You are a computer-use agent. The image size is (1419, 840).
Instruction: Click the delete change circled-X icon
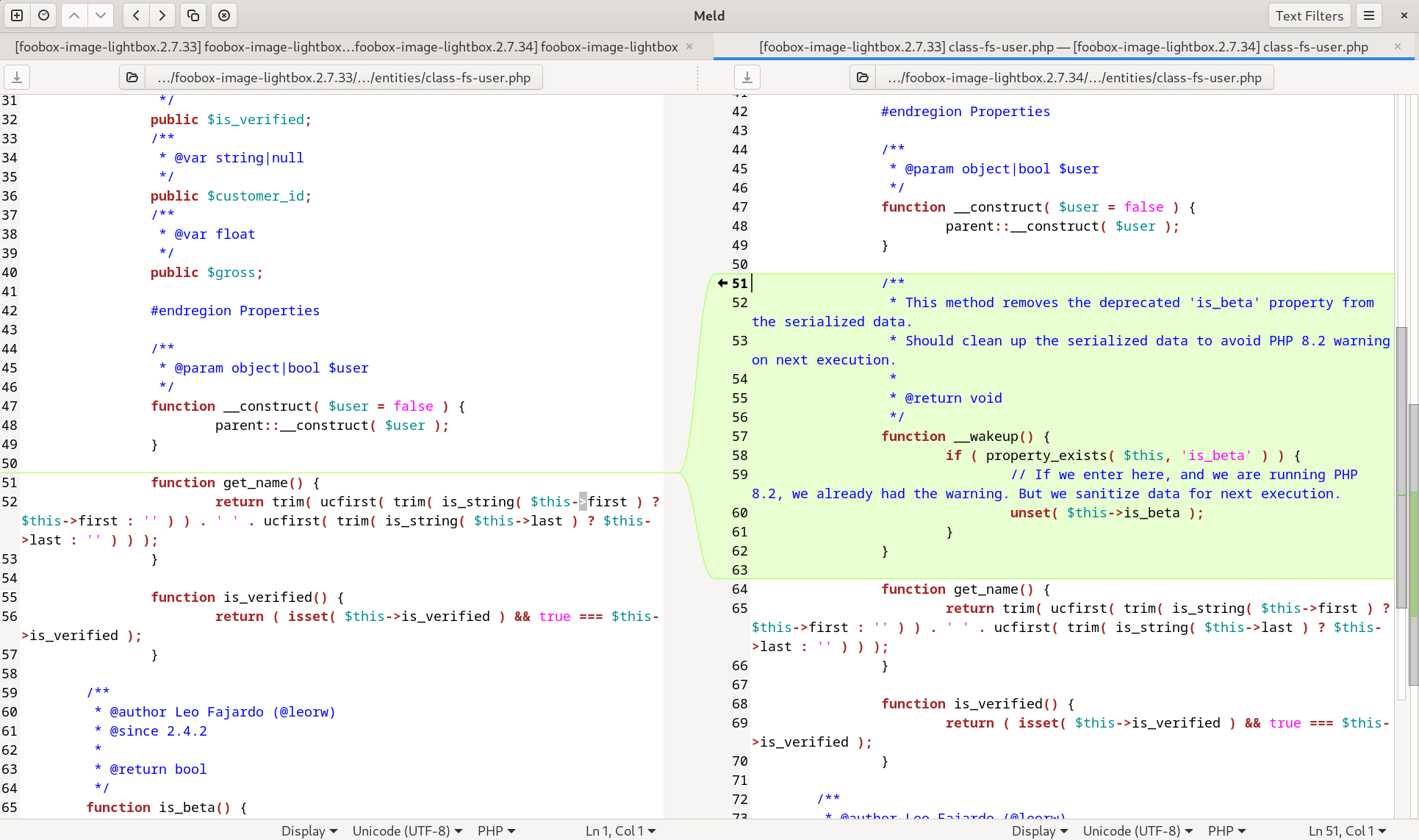[x=224, y=15]
